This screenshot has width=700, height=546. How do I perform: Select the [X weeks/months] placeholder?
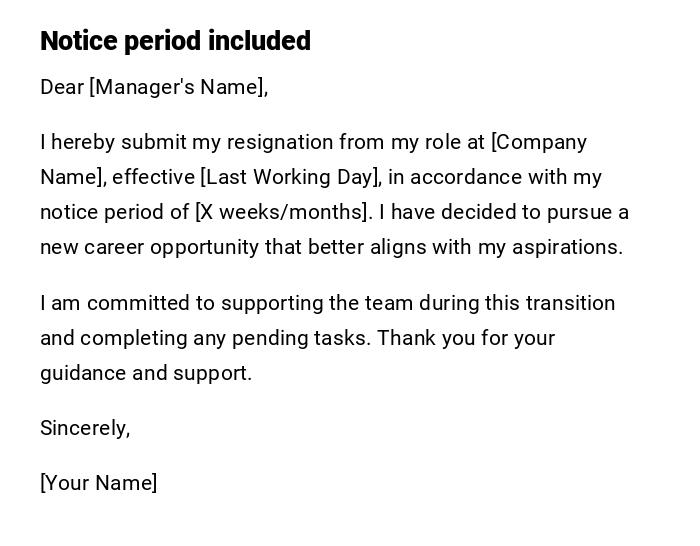pos(283,212)
